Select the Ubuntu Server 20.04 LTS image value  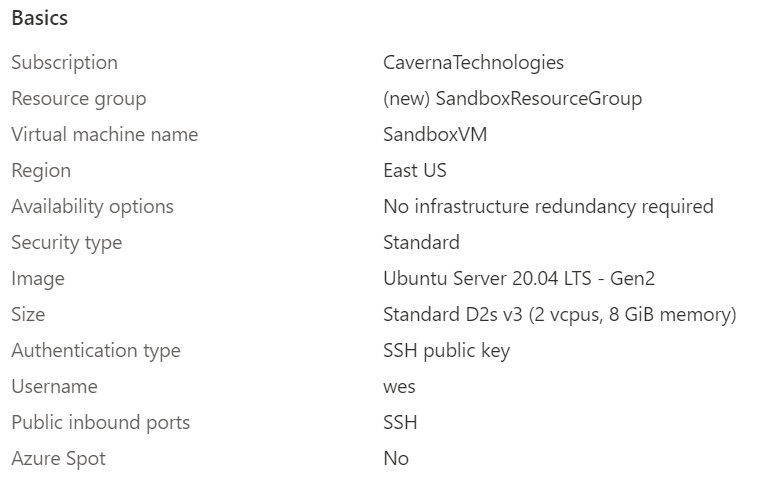[519, 278]
